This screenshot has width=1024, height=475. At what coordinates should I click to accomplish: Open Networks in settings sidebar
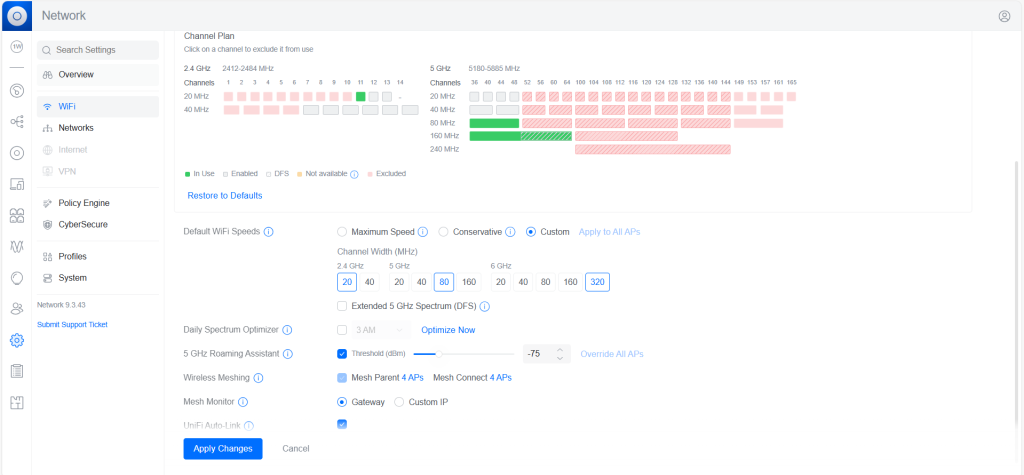[x=75, y=128]
